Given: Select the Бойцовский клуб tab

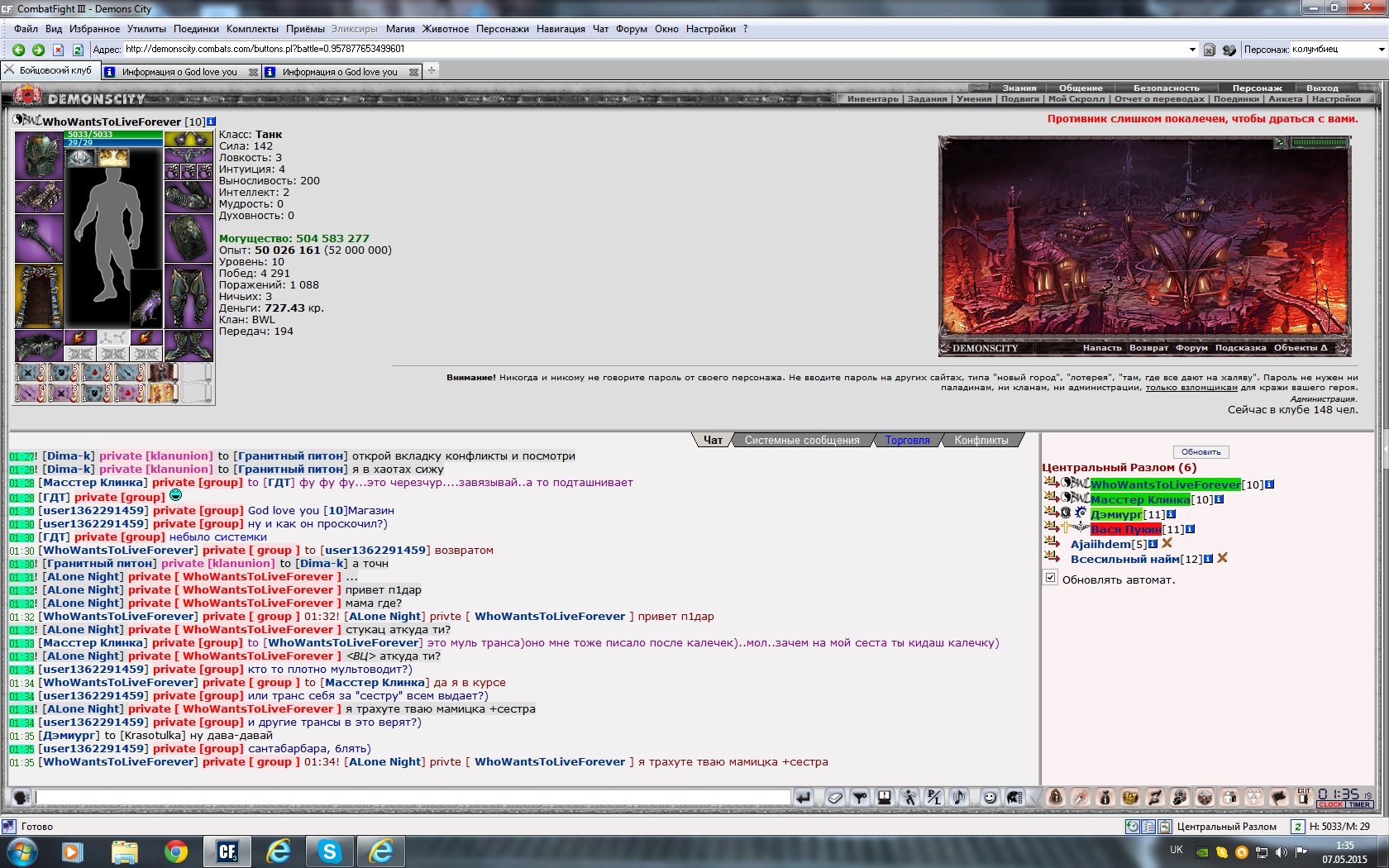Looking at the screenshot, I should coord(49,71).
